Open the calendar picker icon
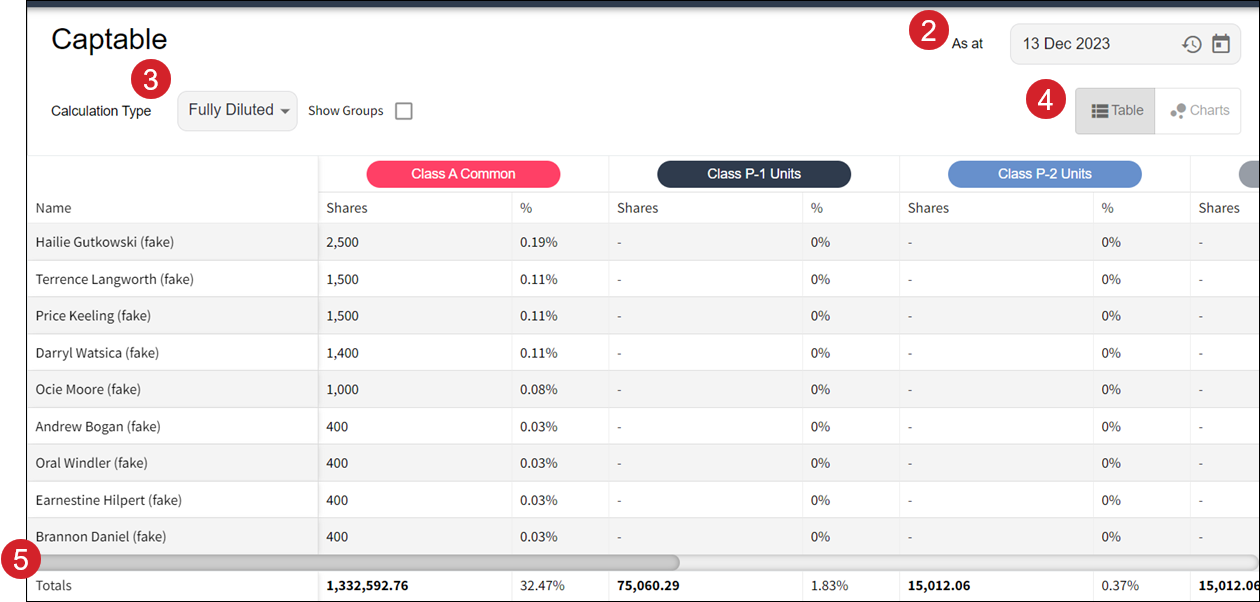 (x=1221, y=44)
